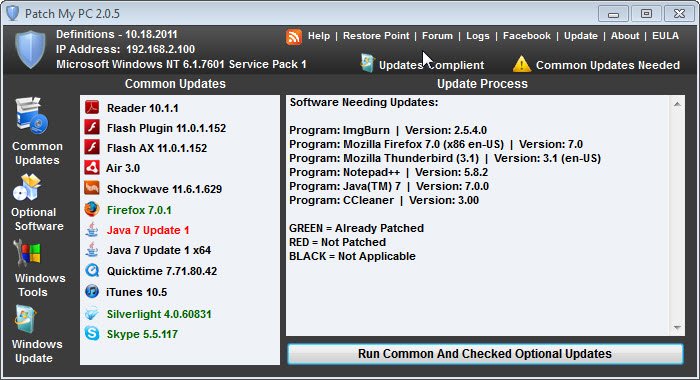Click the Skype icon
This screenshot has width=700, height=380.
click(92, 334)
